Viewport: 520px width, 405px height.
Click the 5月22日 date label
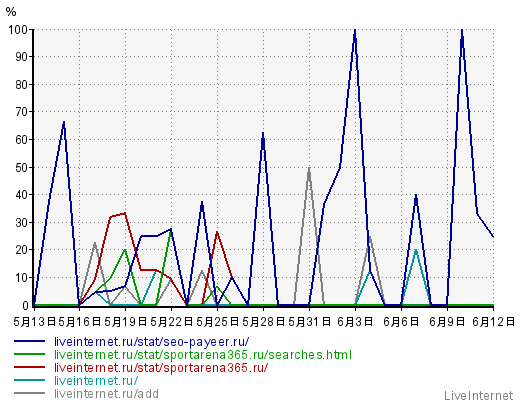click(171, 322)
